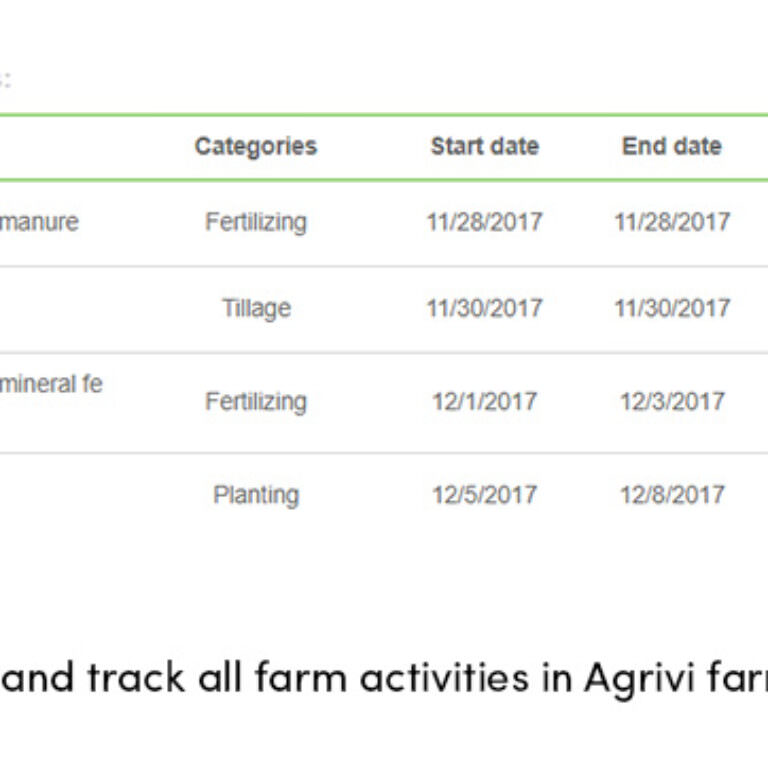Click end date 11/28/2017
768x768 pixels.
click(672, 222)
